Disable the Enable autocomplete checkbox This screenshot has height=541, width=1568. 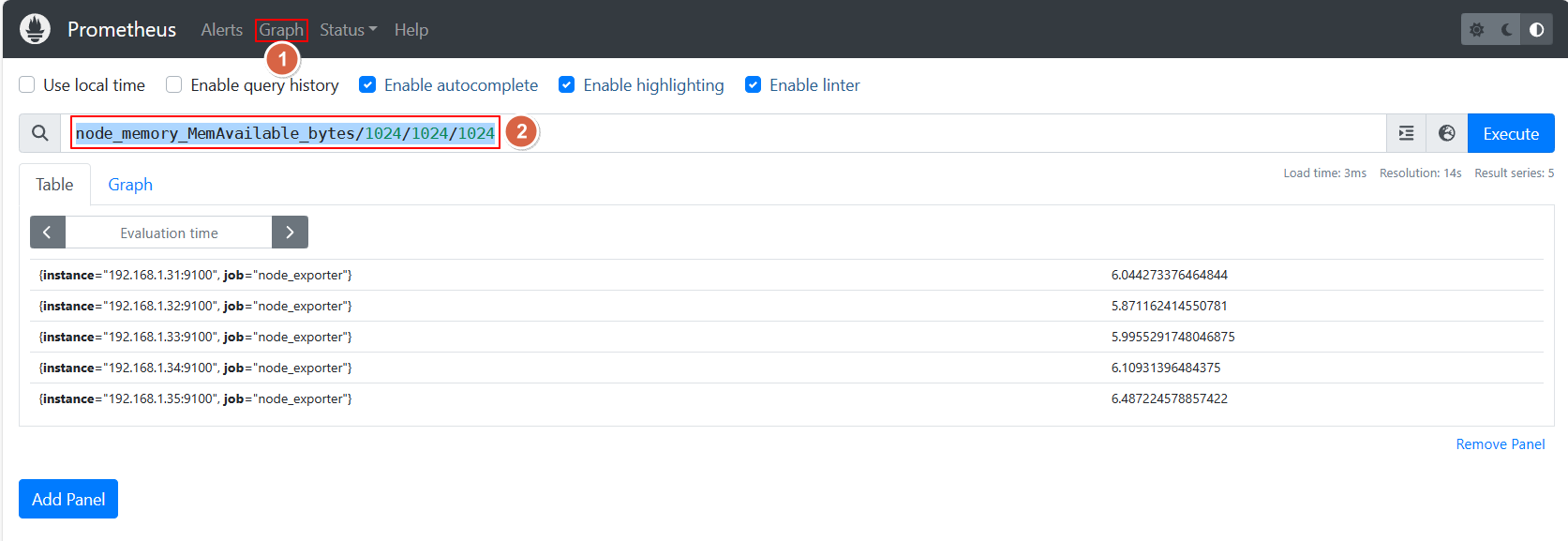(x=367, y=84)
